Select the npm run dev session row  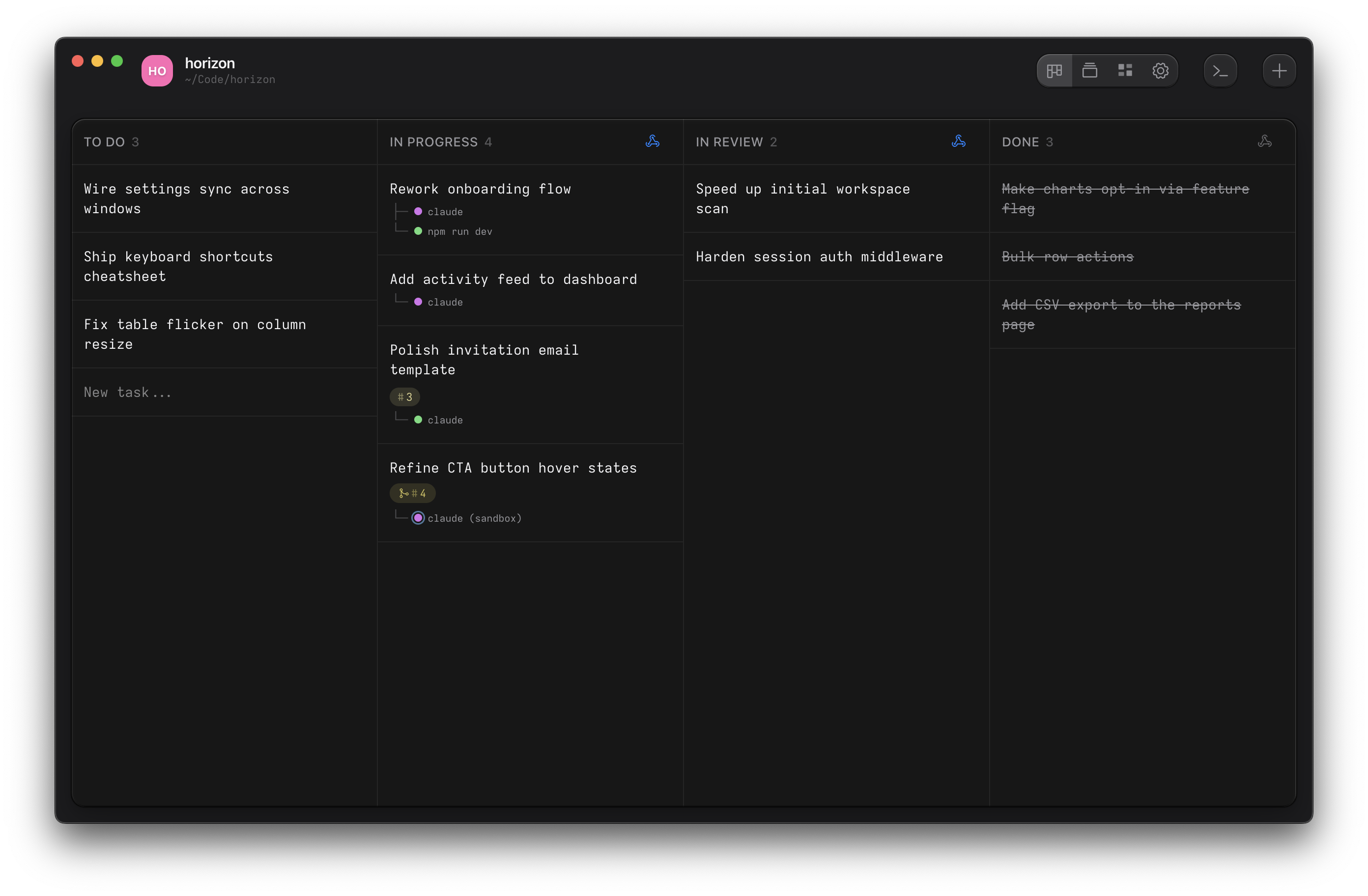pos(453,231)
